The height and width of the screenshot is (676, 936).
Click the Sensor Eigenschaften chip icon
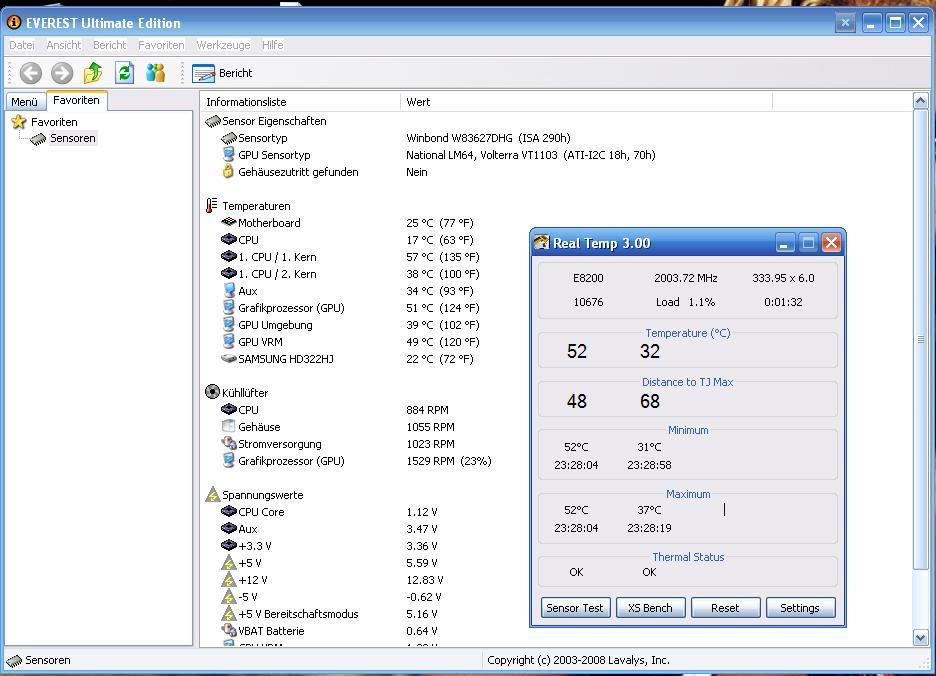[213, 121]
